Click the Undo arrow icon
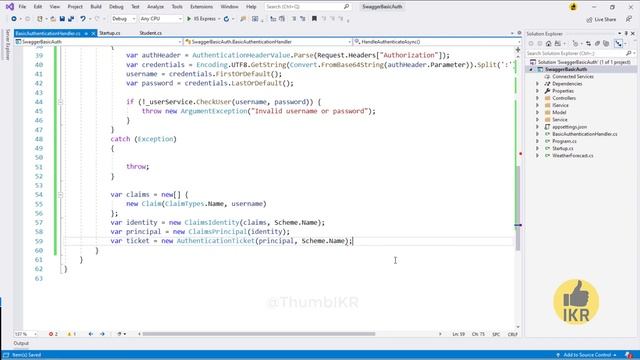This screenshot has height=360, width=640. (83, 19)
